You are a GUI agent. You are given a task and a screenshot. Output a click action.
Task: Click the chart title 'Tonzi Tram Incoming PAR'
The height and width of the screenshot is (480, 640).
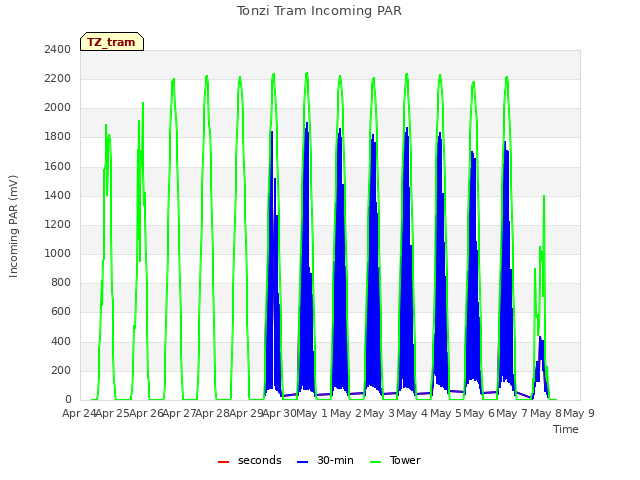320,11
